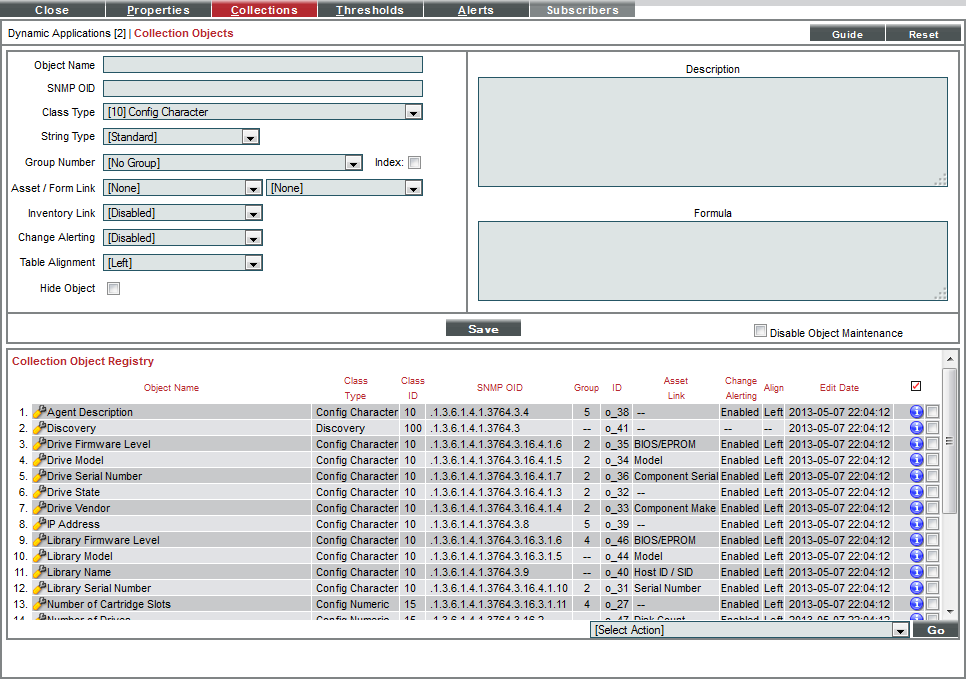Expand the Group Number dropdown

[x=354, y=162]
